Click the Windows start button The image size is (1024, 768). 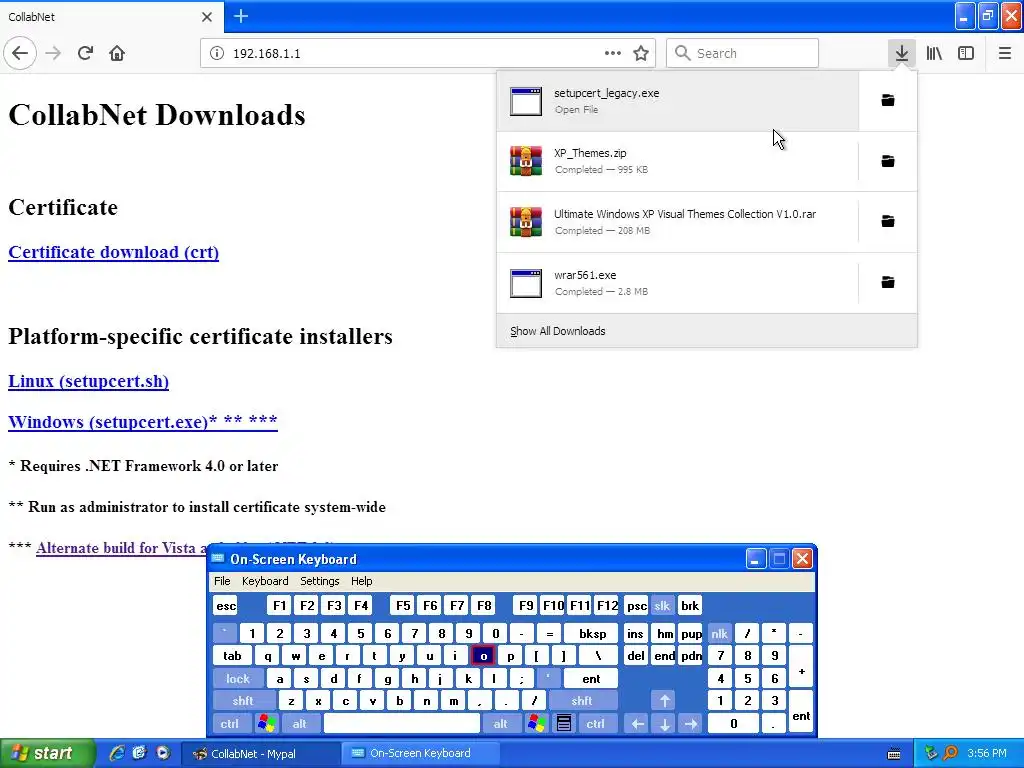[46, 753]
